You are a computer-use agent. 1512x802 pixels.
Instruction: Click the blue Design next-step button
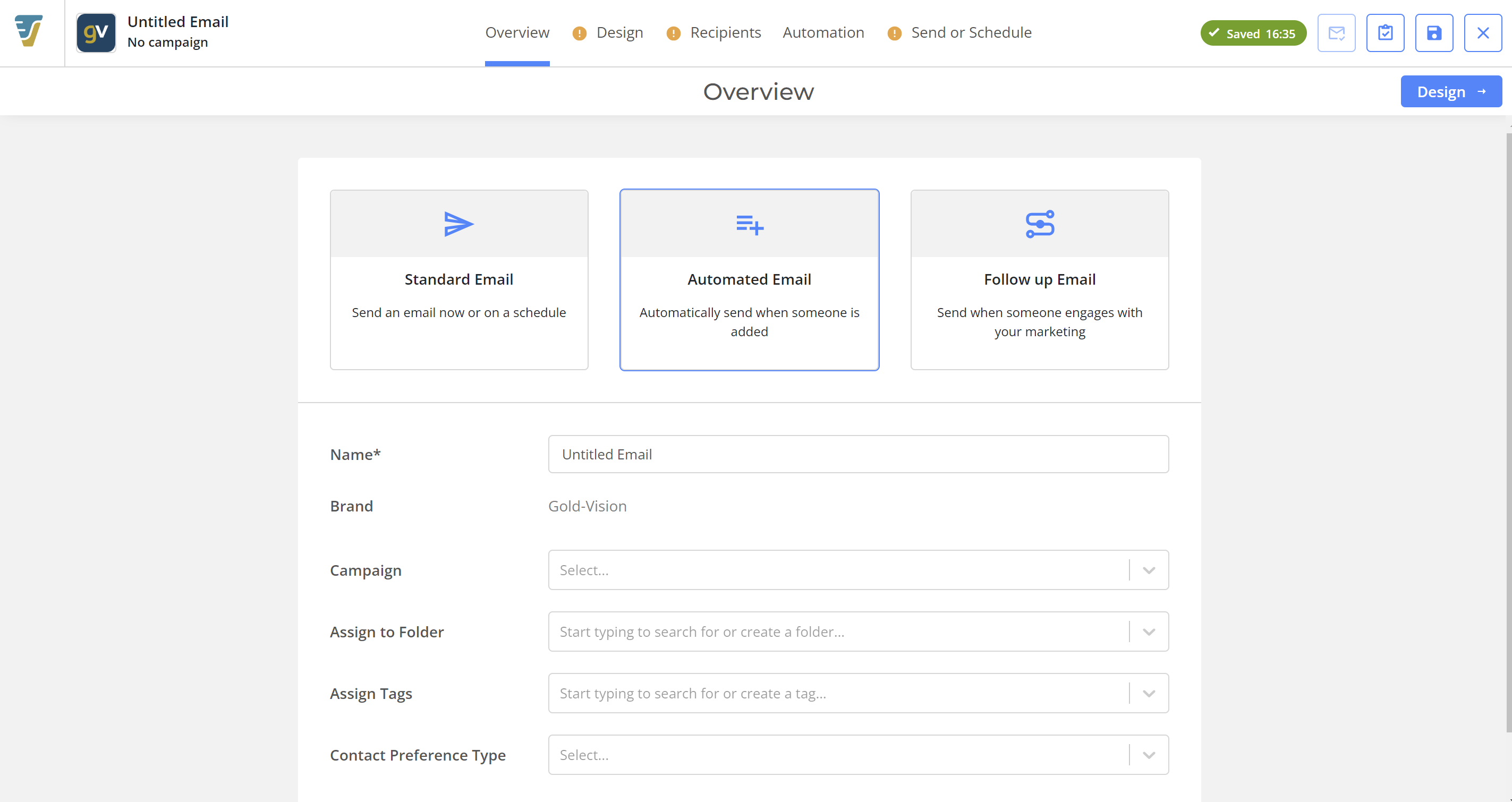pos(1451,91)
